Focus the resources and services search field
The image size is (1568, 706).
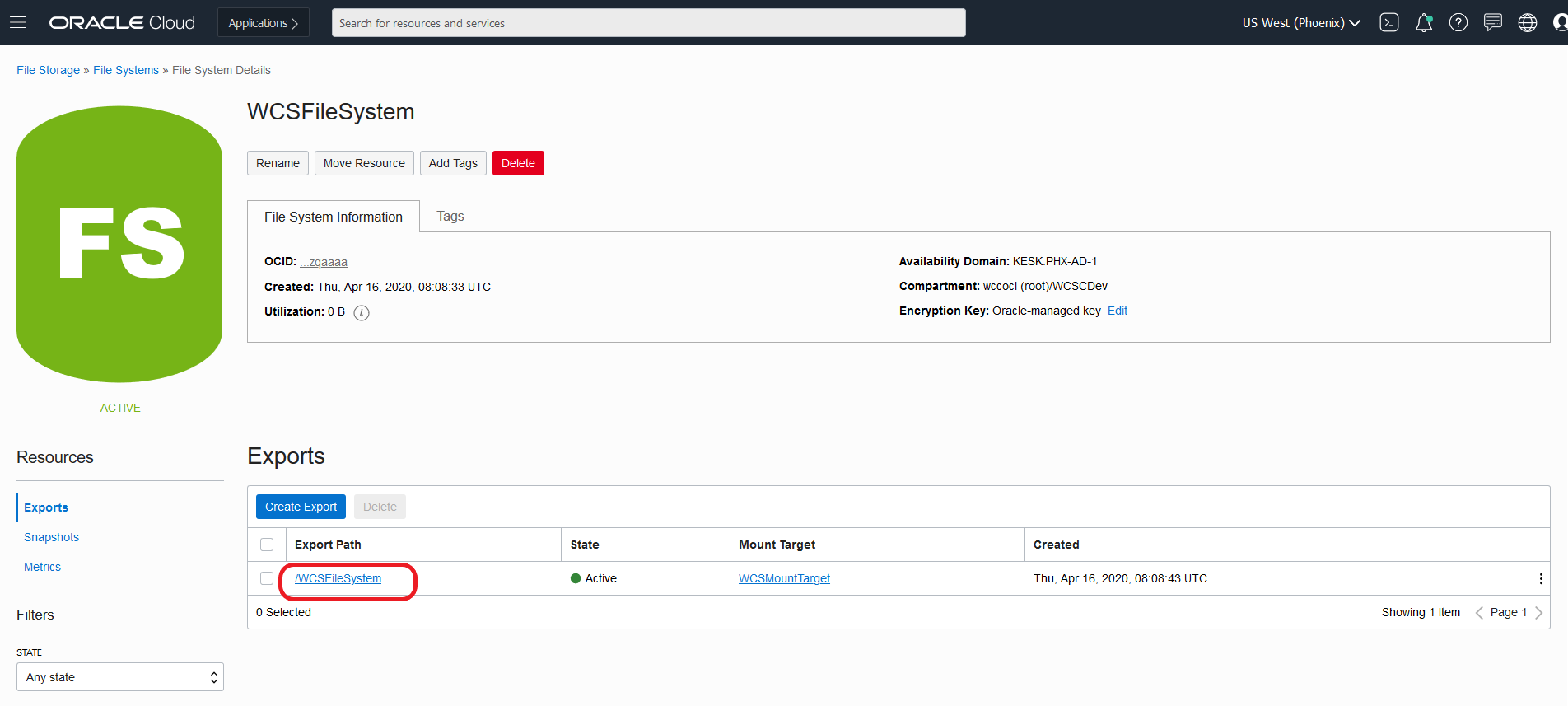649,23
